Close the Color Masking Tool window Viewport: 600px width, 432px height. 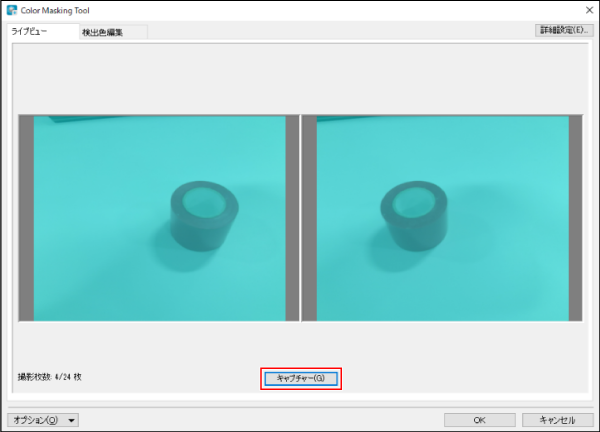click(589, 10)
